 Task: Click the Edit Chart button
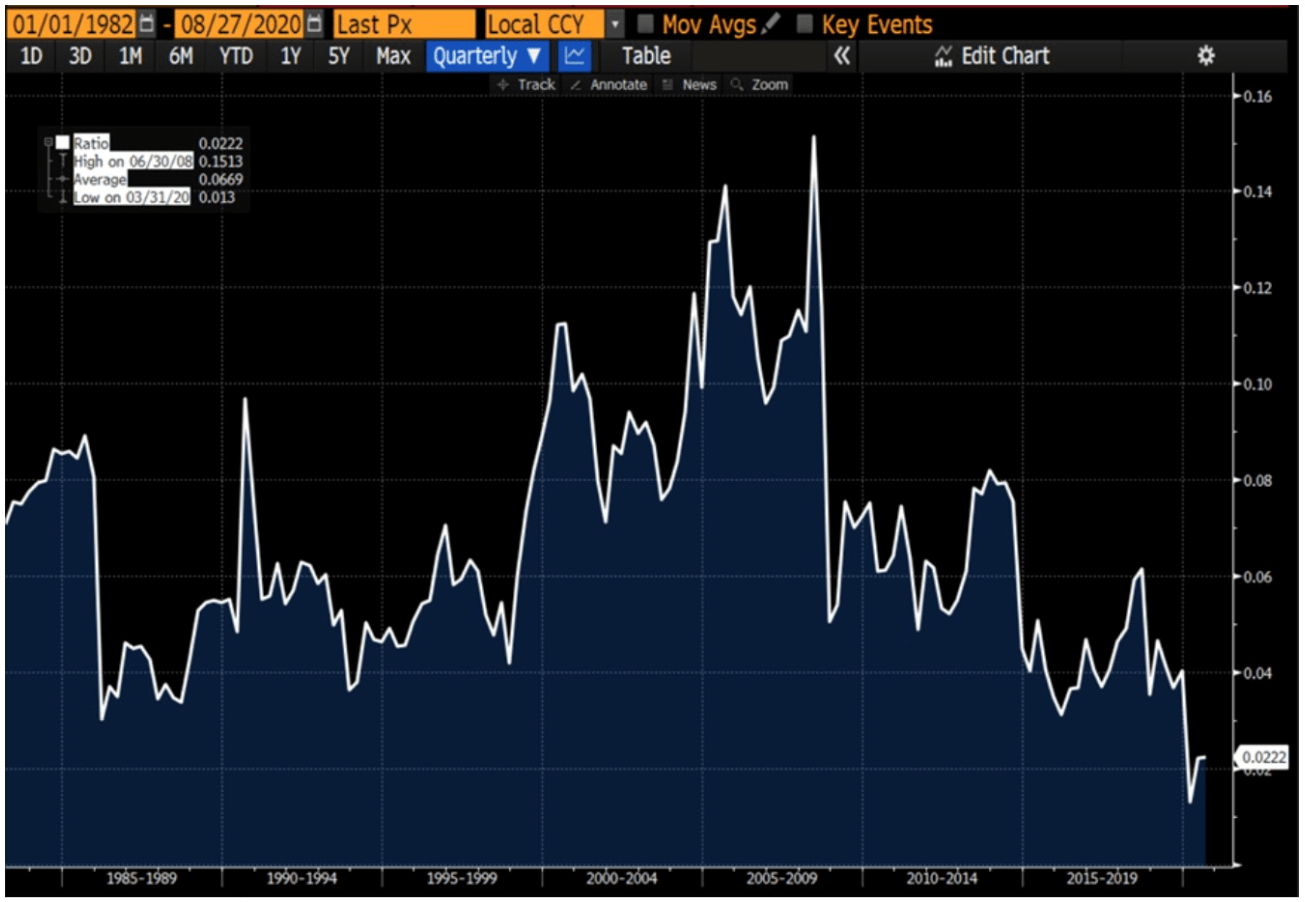(x=992, y=56)
